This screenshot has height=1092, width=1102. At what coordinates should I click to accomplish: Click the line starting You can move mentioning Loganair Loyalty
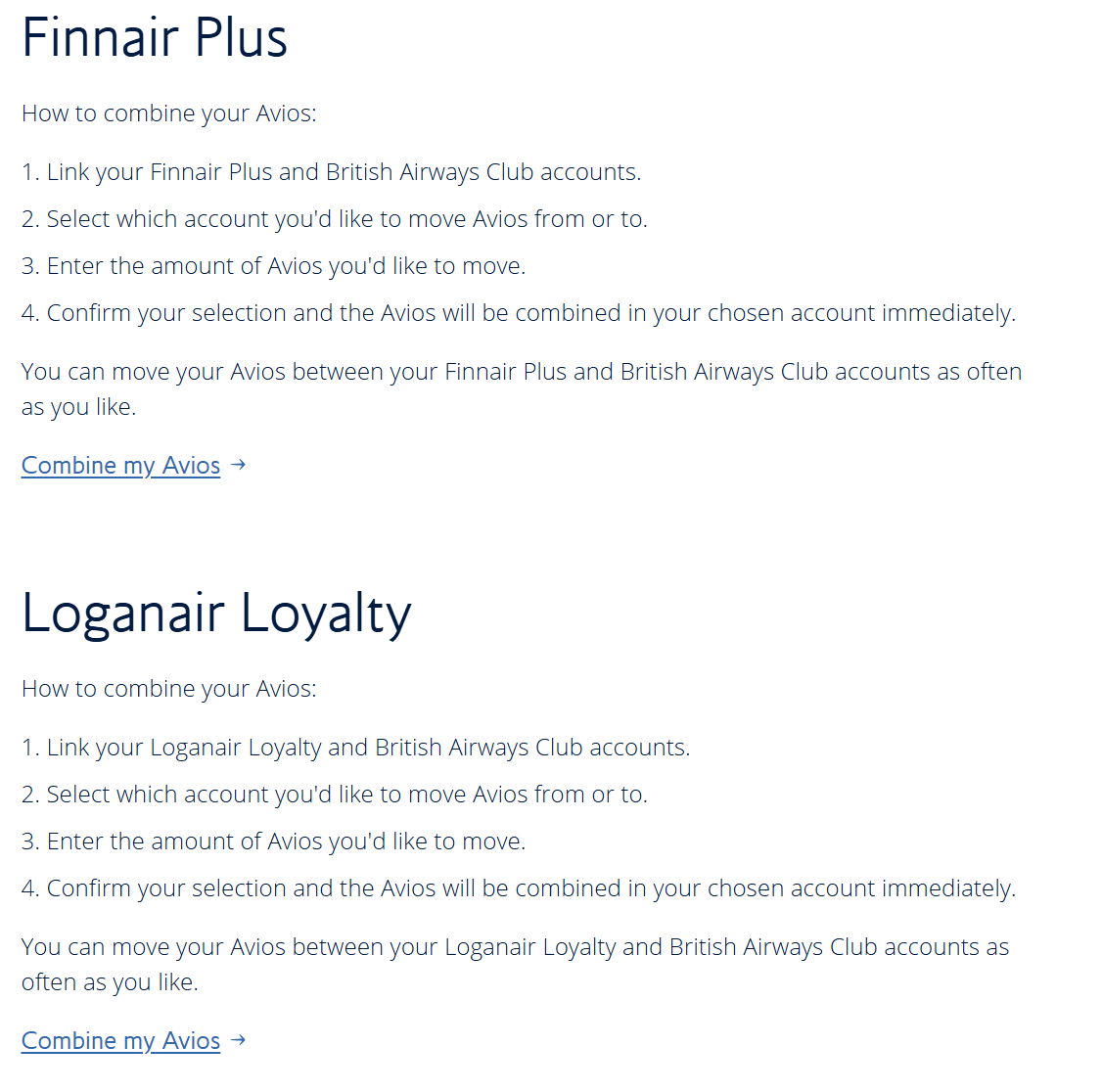tap(515, 947)
